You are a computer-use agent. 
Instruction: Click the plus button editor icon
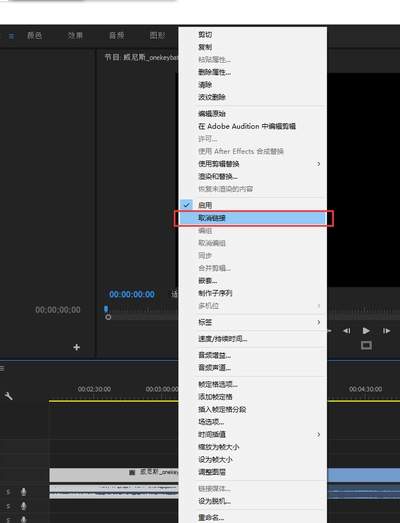76,348
